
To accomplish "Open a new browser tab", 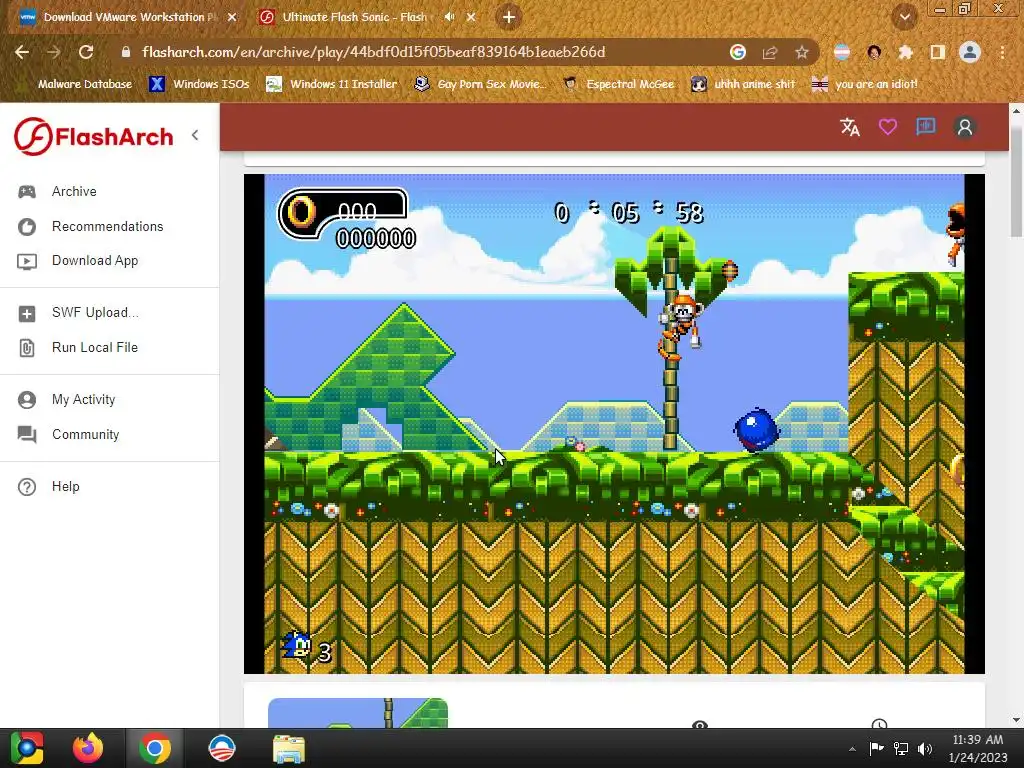I will click(509, 18).
